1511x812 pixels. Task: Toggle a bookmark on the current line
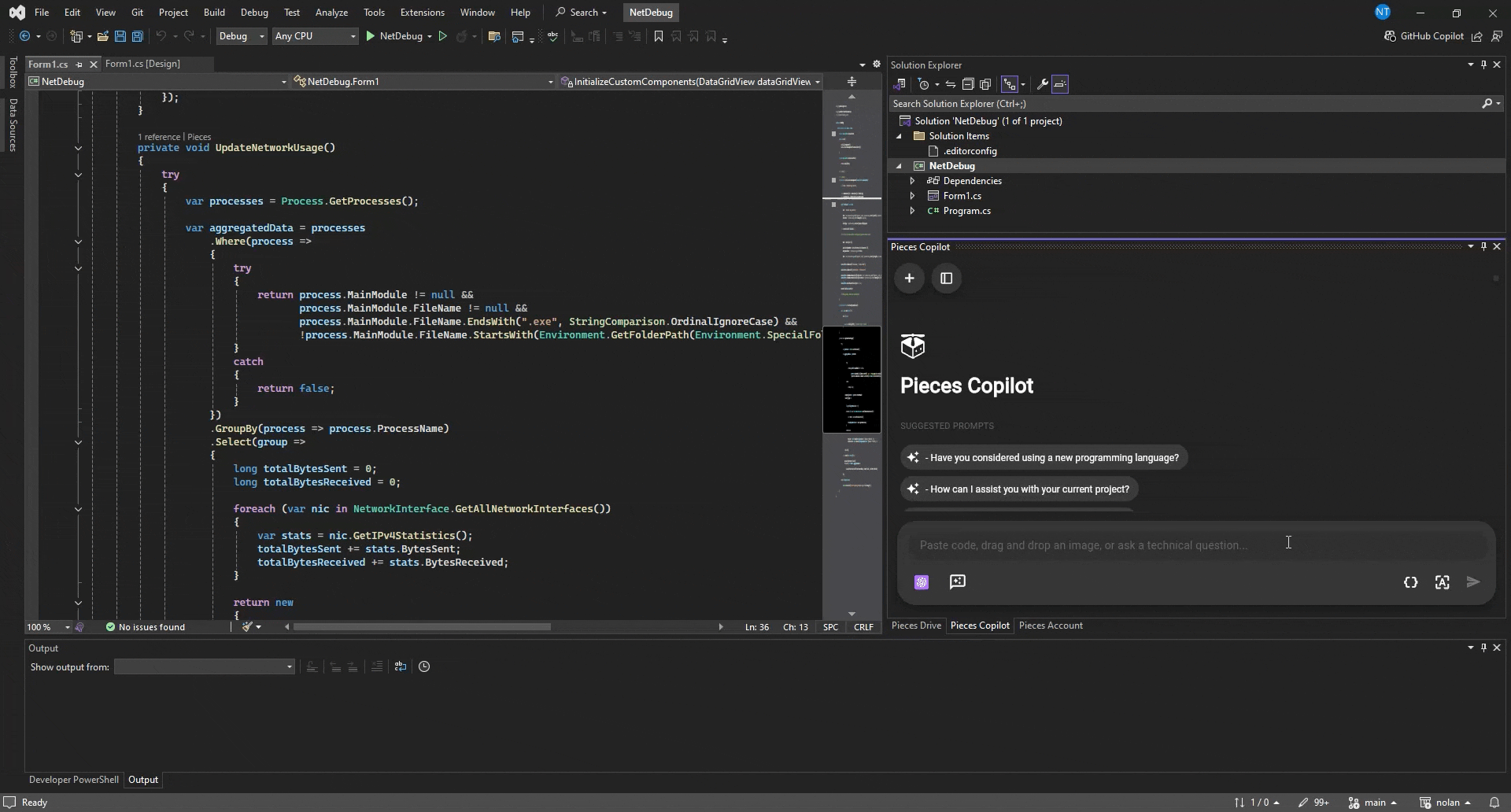(659, 36)
